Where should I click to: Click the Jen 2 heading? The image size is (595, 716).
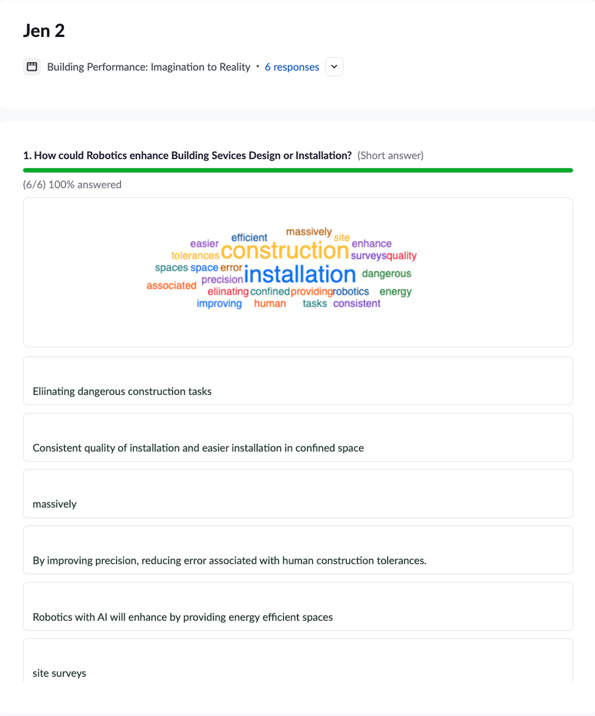click(x=44, y=31)
